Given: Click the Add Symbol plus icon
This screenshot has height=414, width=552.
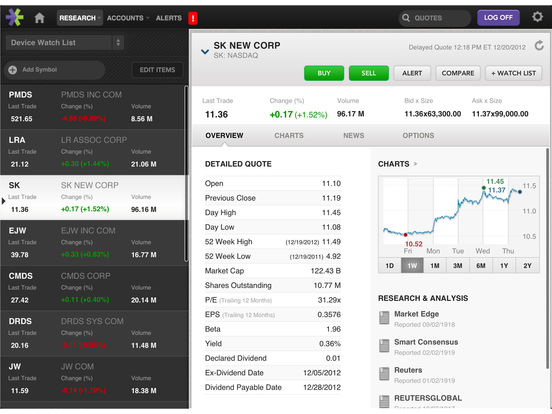Looking at the screenshot, I should coord(13,70).
